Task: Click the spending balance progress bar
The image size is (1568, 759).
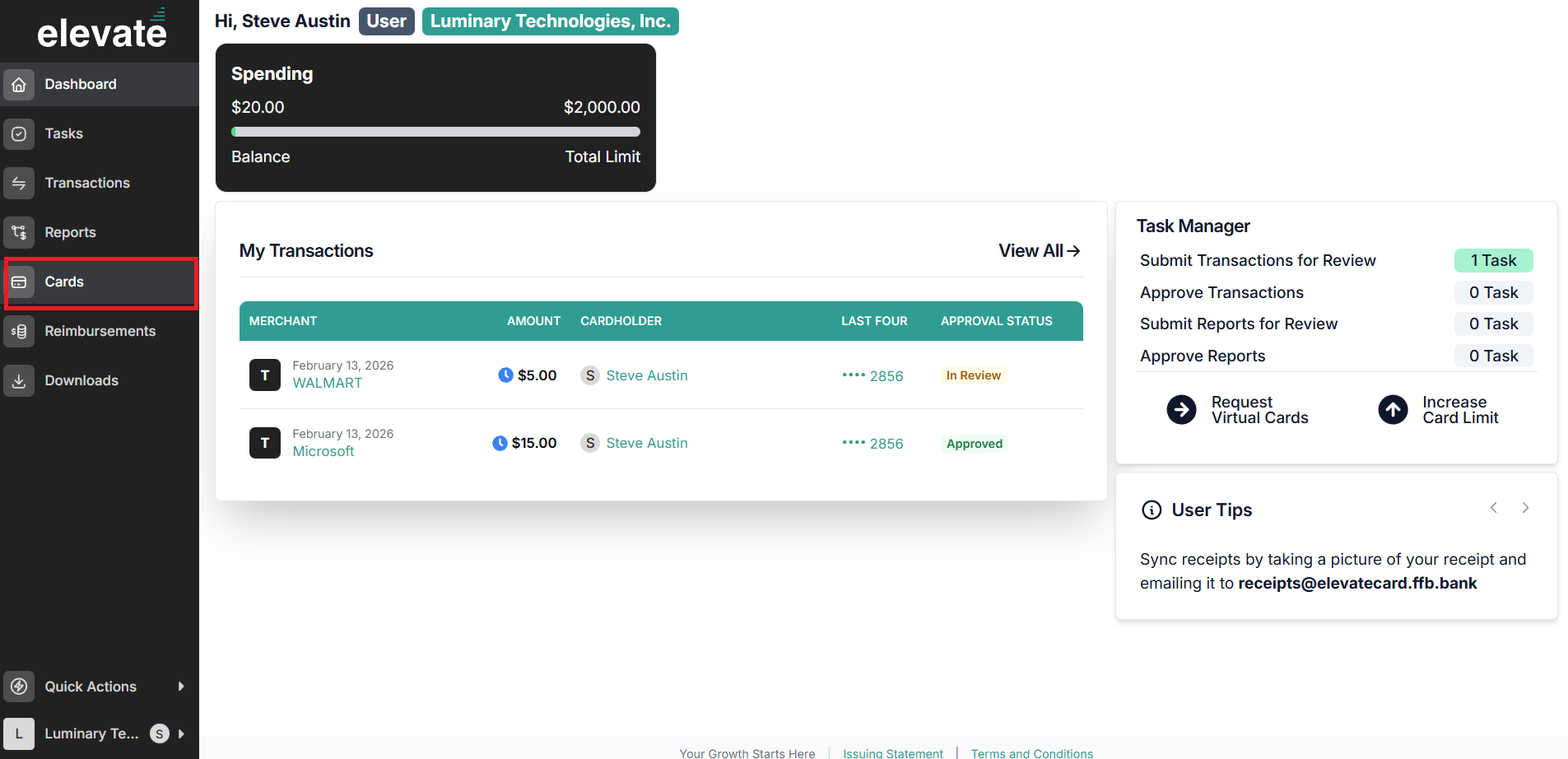Action: [x=435, y=132]
